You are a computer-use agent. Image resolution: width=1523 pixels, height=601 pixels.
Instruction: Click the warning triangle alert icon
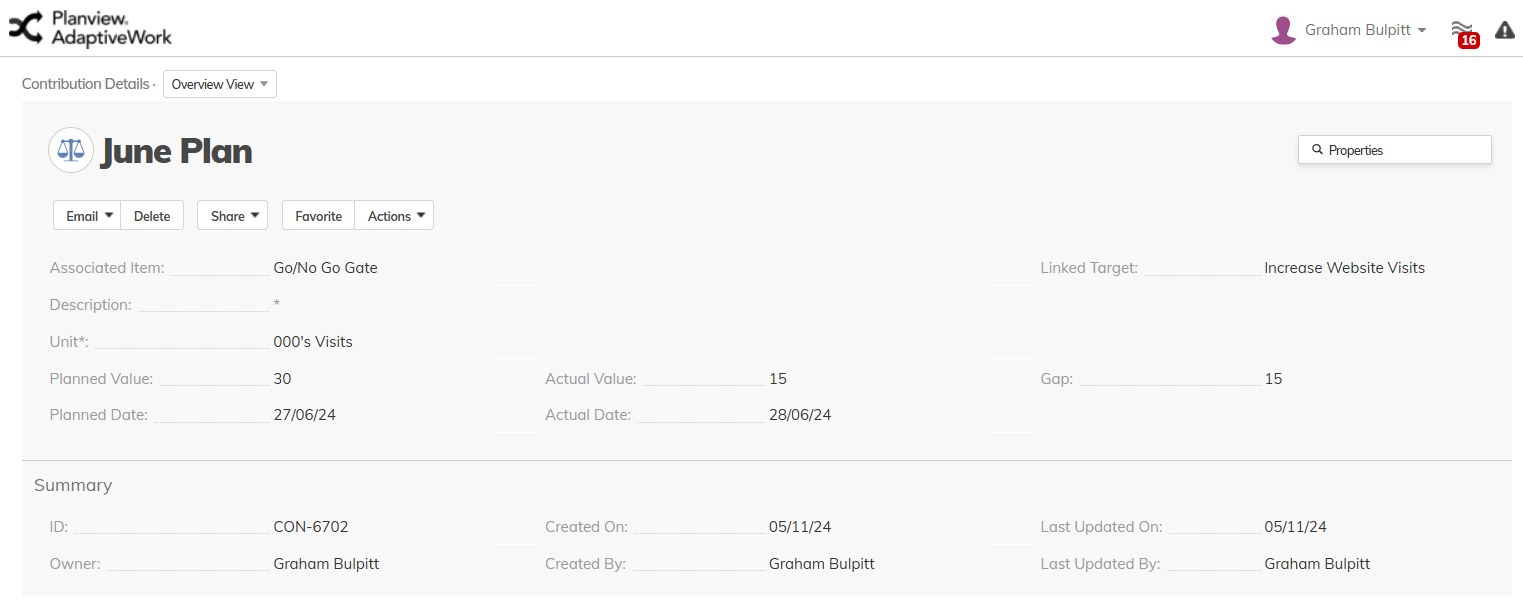[x=1504, y=30]
